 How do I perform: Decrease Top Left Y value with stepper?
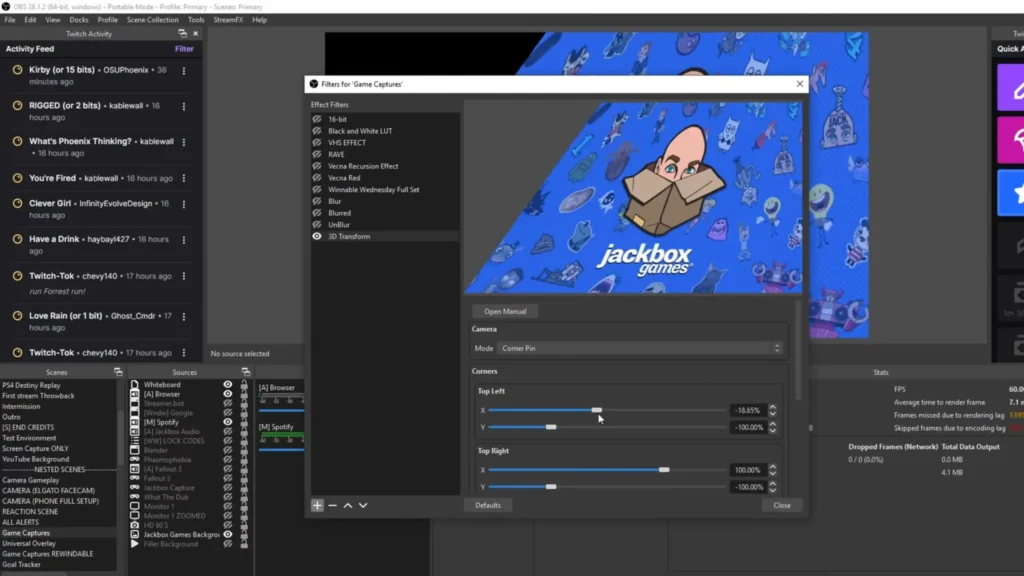(773, 431)
